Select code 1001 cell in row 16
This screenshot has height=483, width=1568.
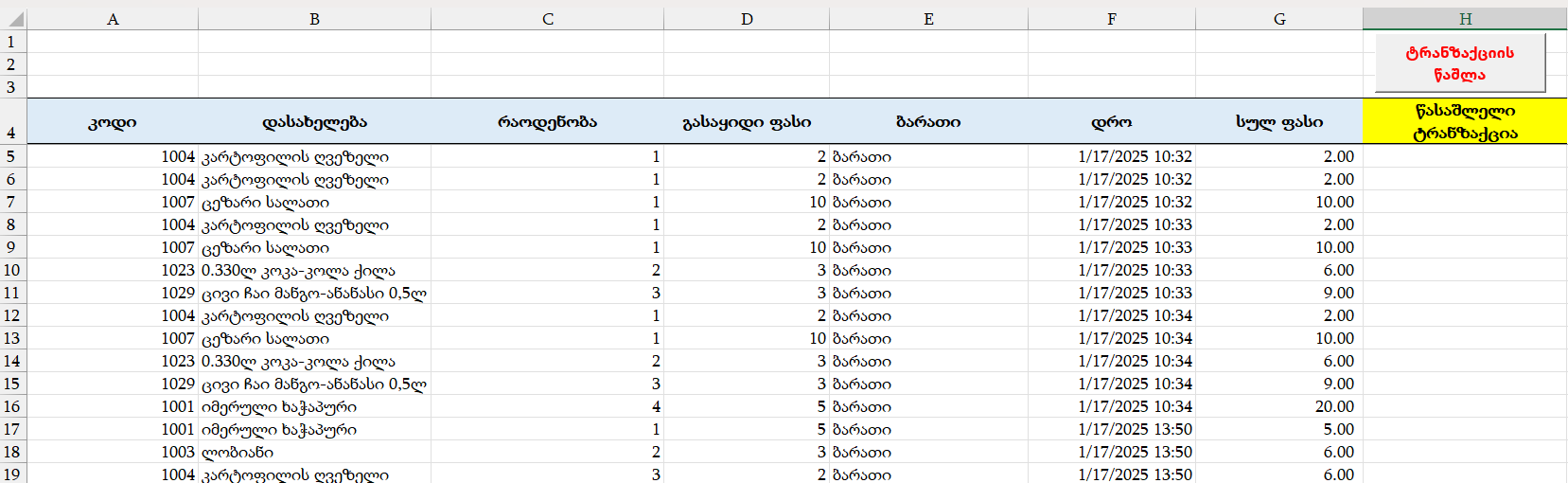[113, 406]
